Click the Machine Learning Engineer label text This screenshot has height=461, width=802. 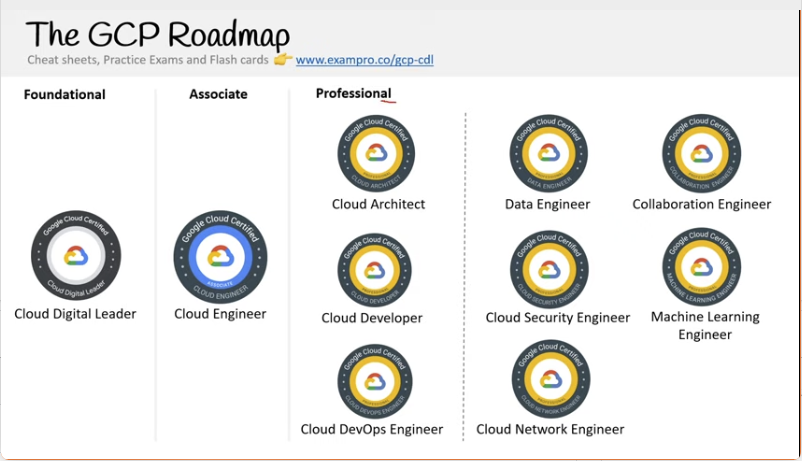(x=705, y=325)
